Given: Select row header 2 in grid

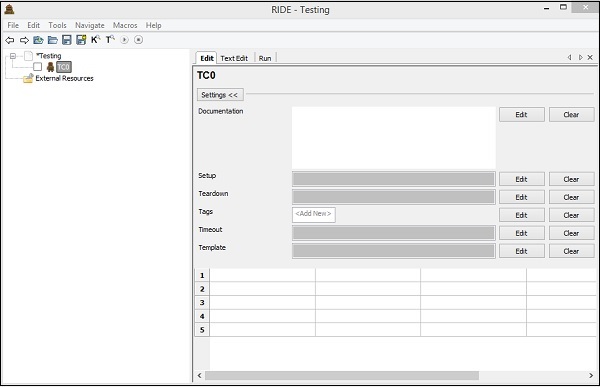Looking at the screenshot, I should click(x=202, y=289).
